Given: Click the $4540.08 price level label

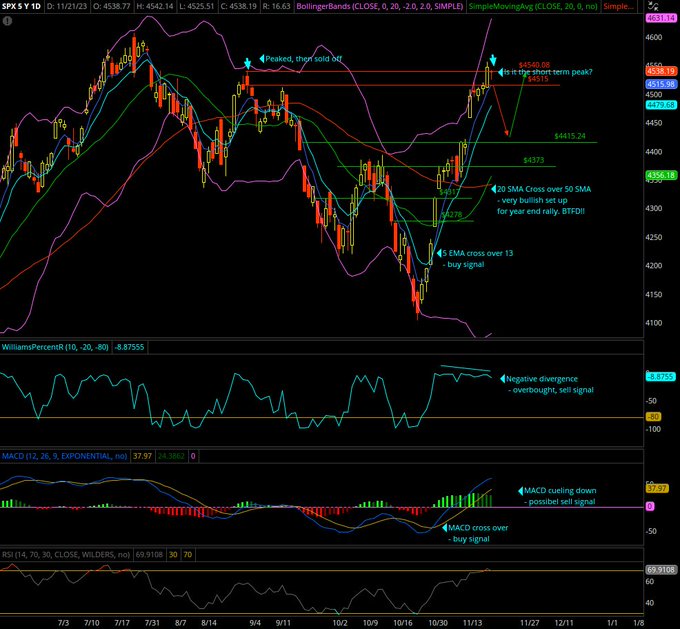Looking at the screenshot, I should pos(534,65).
